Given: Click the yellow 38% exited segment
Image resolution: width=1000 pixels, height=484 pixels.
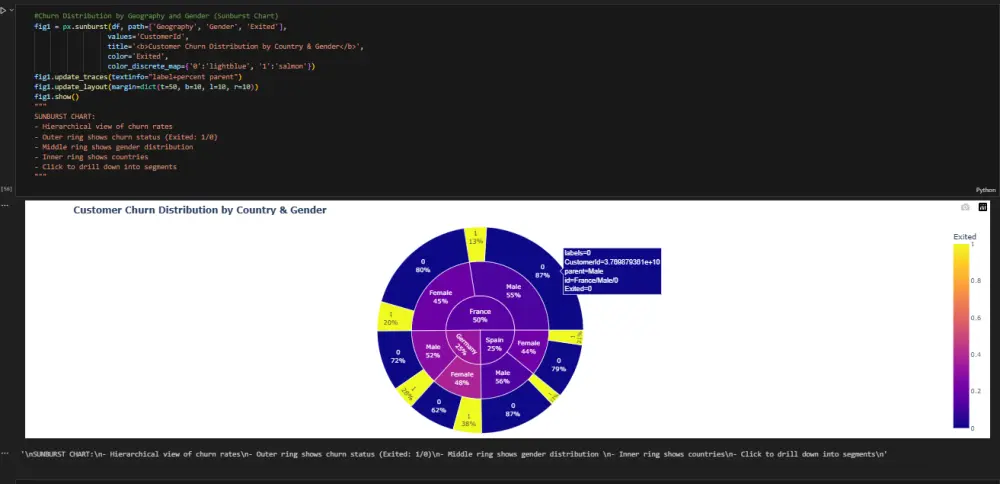Looking at the screenshot, I should (x=467, y=419).
